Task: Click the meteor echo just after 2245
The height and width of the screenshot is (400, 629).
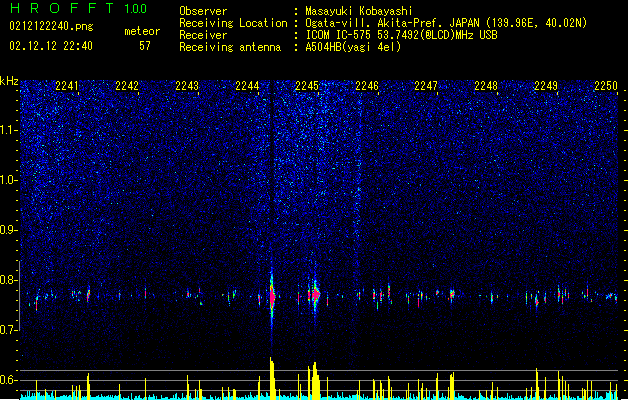Action: click(x=315, y=295)
